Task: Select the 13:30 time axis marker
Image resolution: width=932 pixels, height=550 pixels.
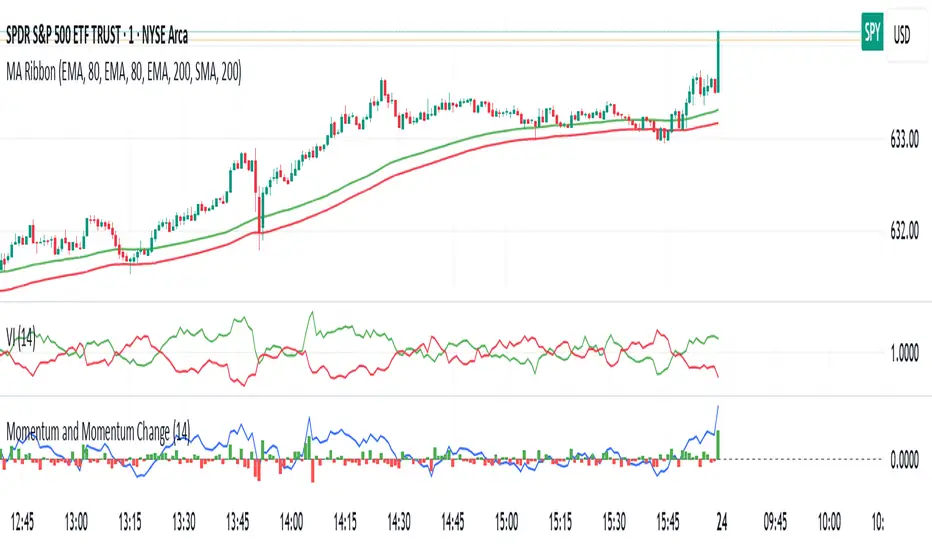Action: [x=184, y=522]
